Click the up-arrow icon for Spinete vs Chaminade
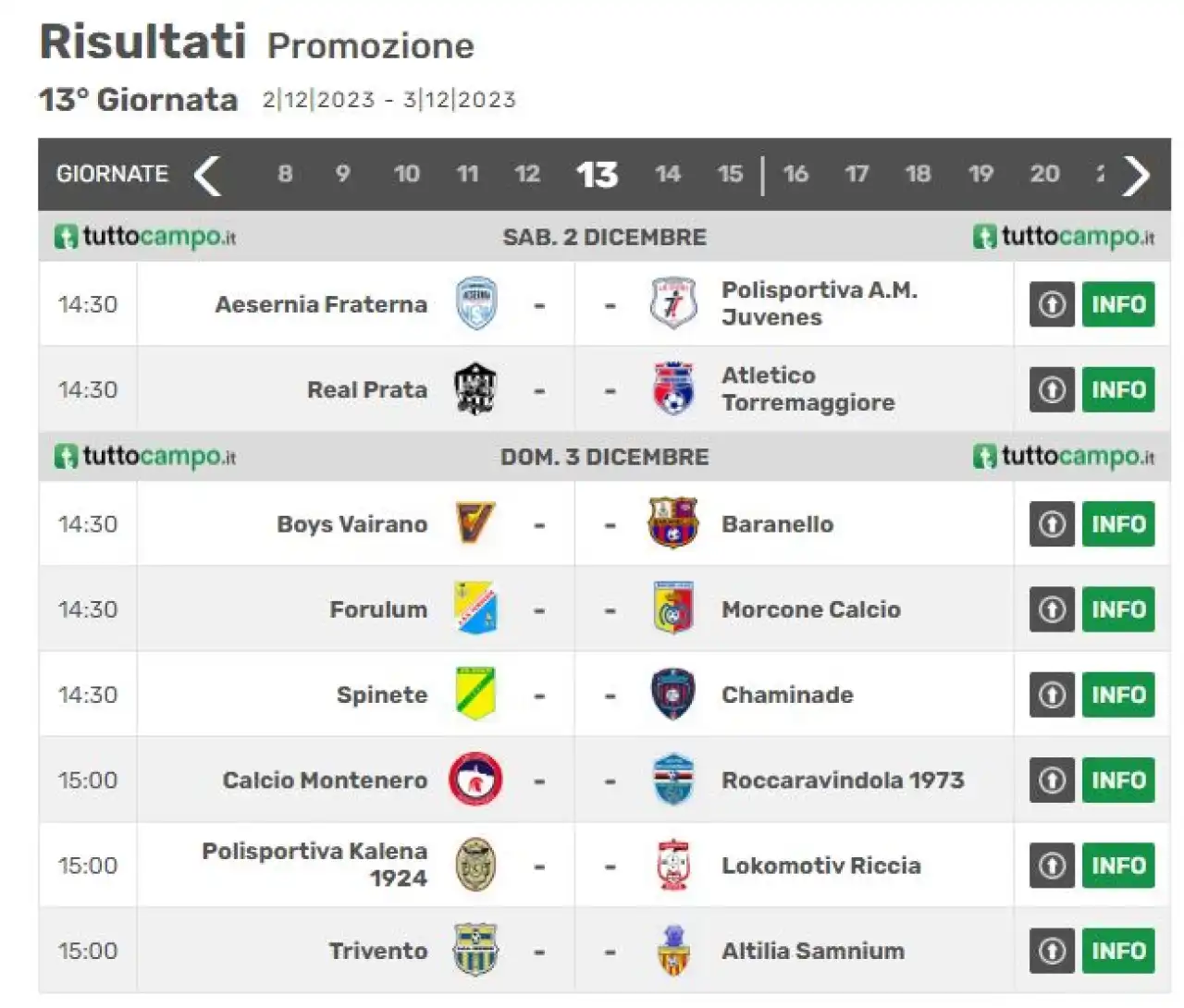 click(x=1052, y=695)
